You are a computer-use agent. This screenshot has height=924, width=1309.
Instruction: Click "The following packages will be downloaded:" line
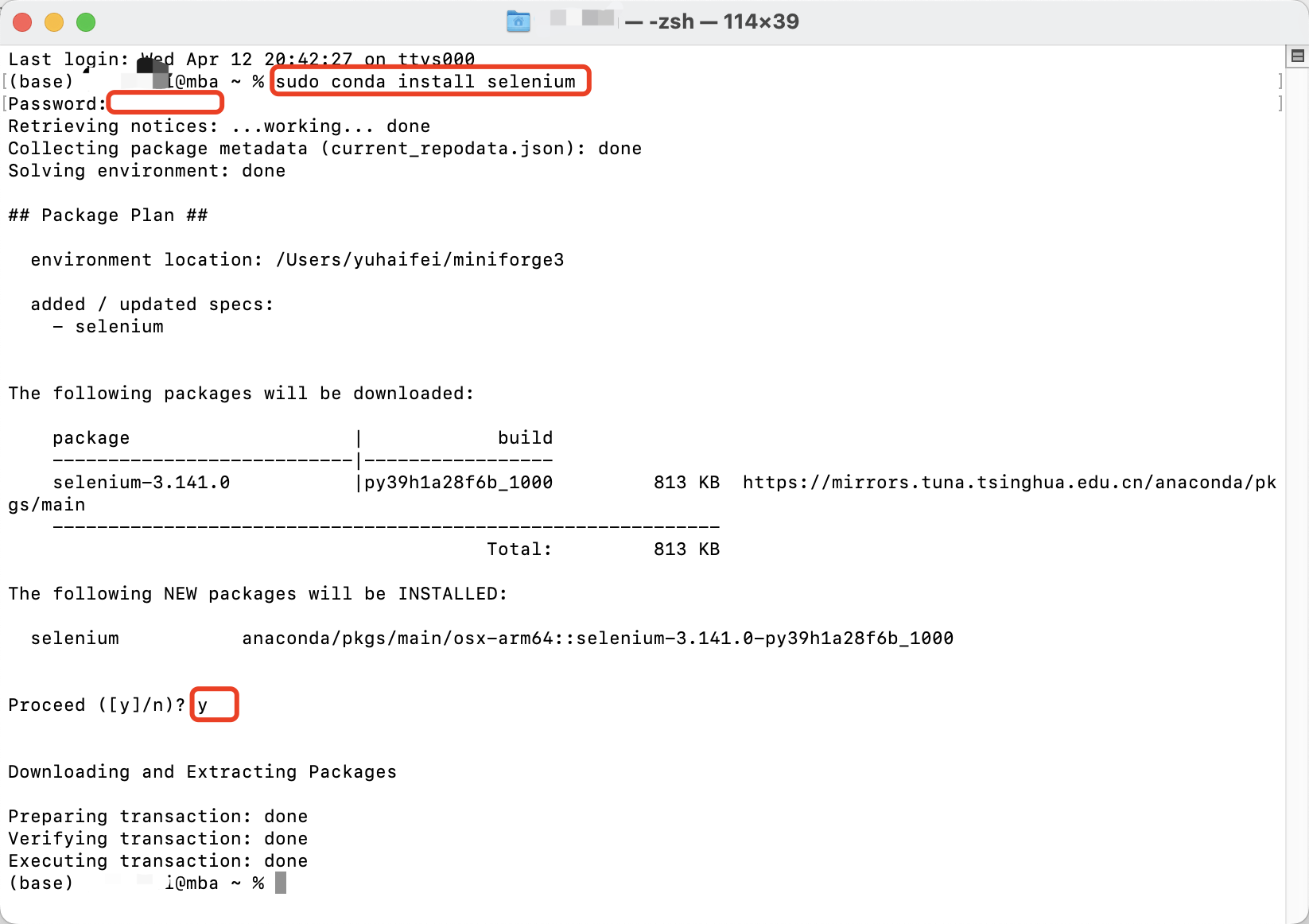click(241, 393)
